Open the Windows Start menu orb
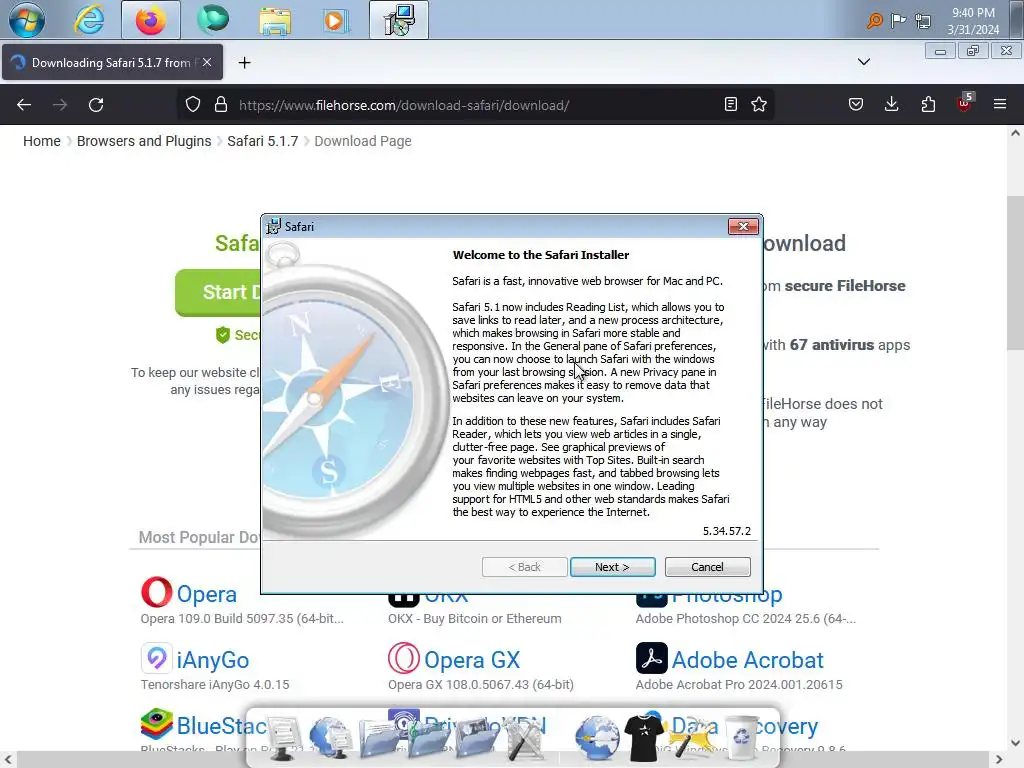This screenshot has width=1024, height=768. pos(27,20)
